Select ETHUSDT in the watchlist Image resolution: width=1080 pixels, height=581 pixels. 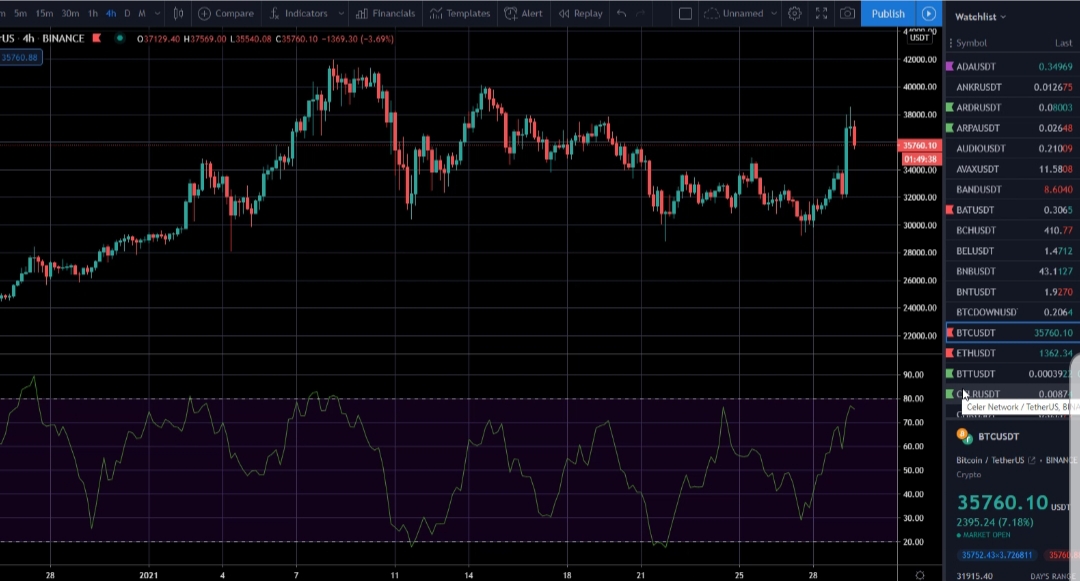1012,353
